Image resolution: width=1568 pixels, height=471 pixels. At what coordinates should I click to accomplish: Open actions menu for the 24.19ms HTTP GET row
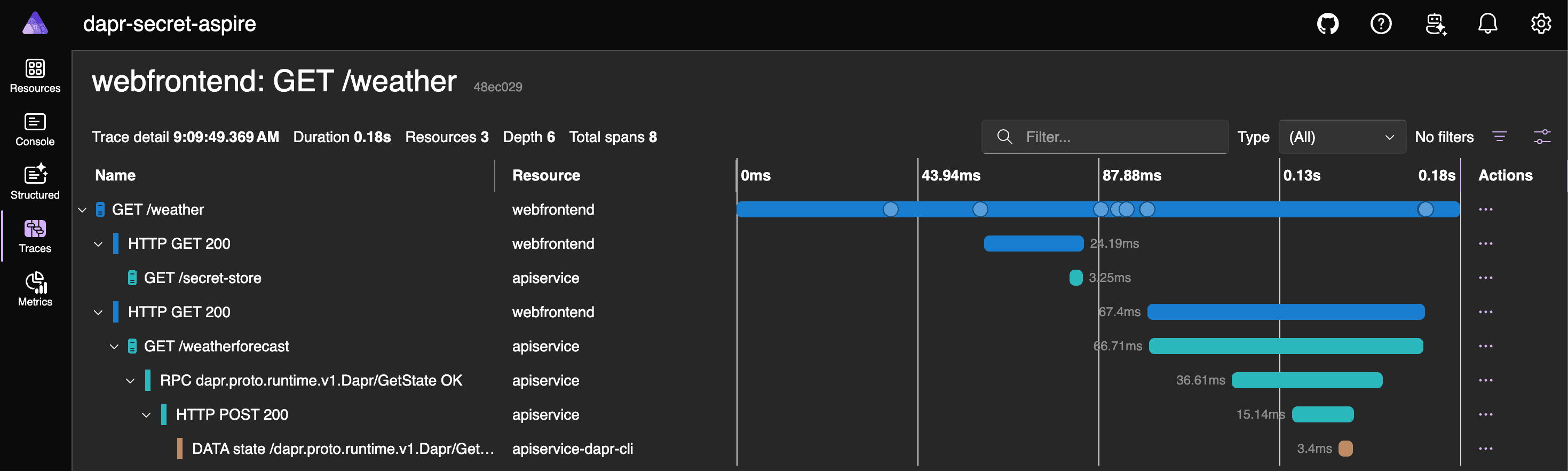point(1485,244)
